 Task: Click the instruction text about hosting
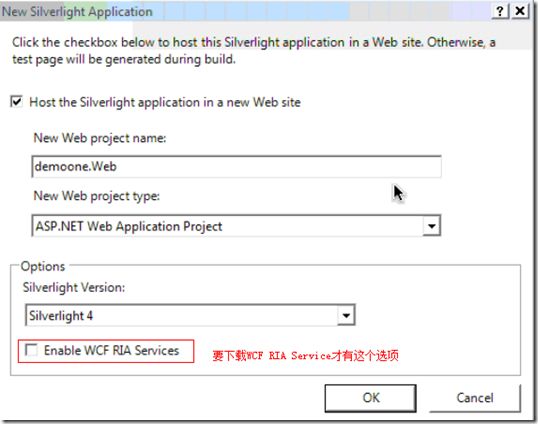click(x=254, y=51)
